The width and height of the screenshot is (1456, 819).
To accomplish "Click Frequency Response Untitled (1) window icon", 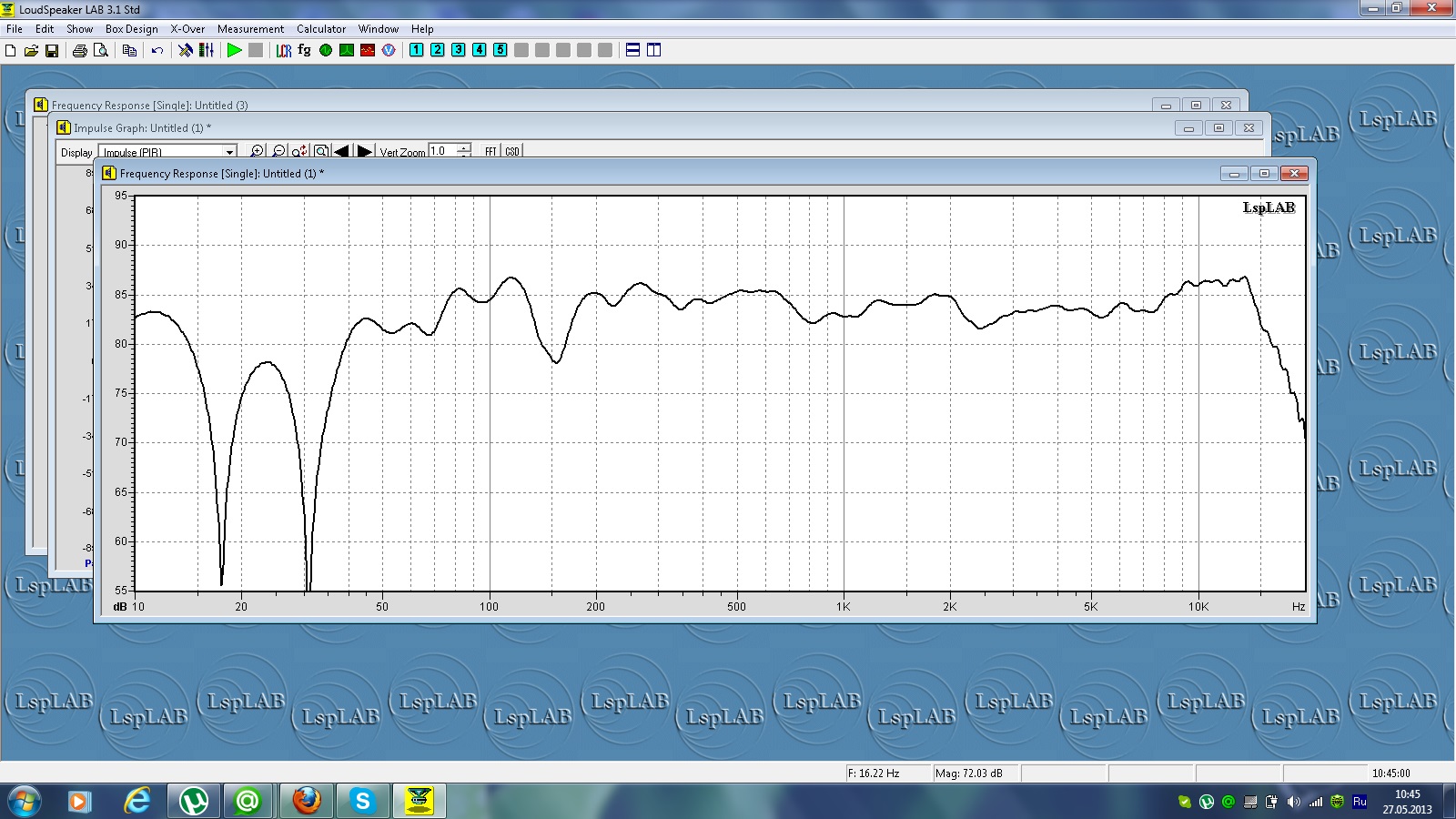I will [x=108, y=173].
